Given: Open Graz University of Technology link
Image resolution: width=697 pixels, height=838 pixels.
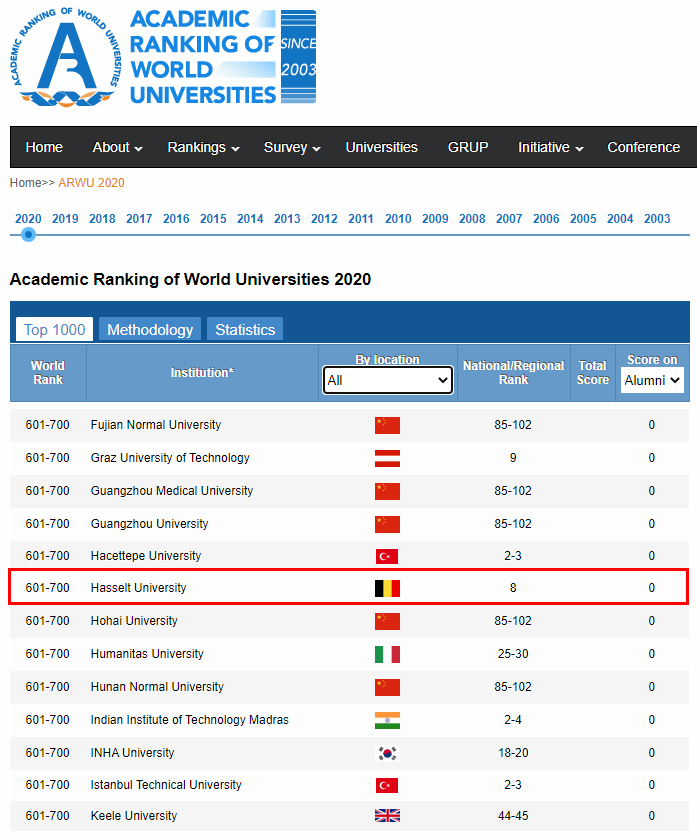Looking at the screenshot, I should tap(170, 458).
